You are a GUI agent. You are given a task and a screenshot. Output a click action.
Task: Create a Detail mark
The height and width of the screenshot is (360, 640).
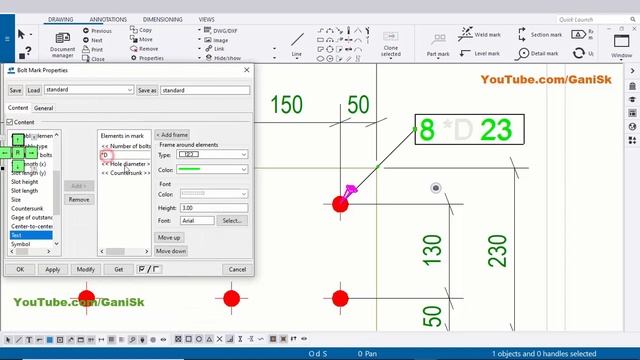coord(536,53)
